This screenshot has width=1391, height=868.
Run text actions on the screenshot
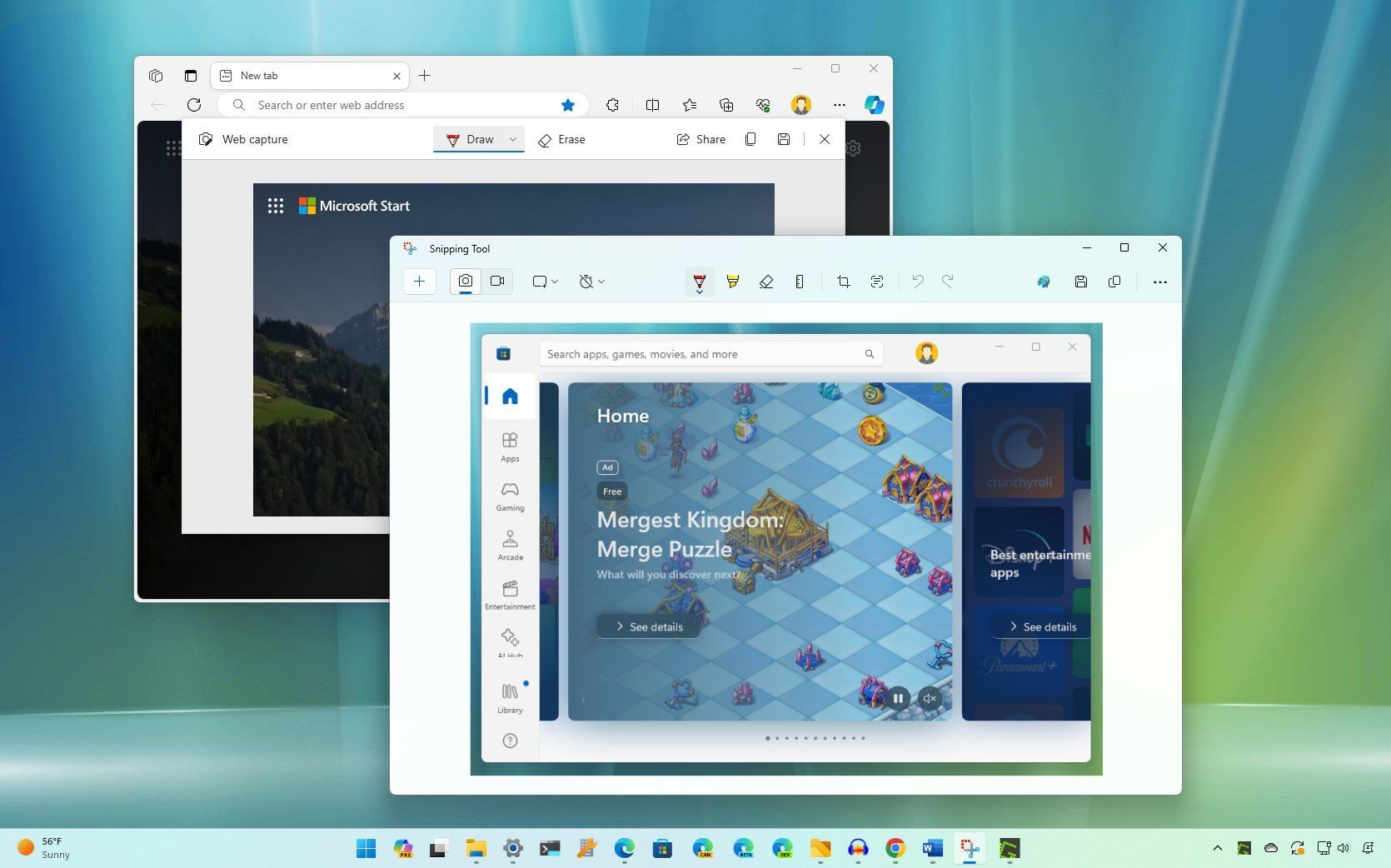pyautogui.click(x=877, y=282)
